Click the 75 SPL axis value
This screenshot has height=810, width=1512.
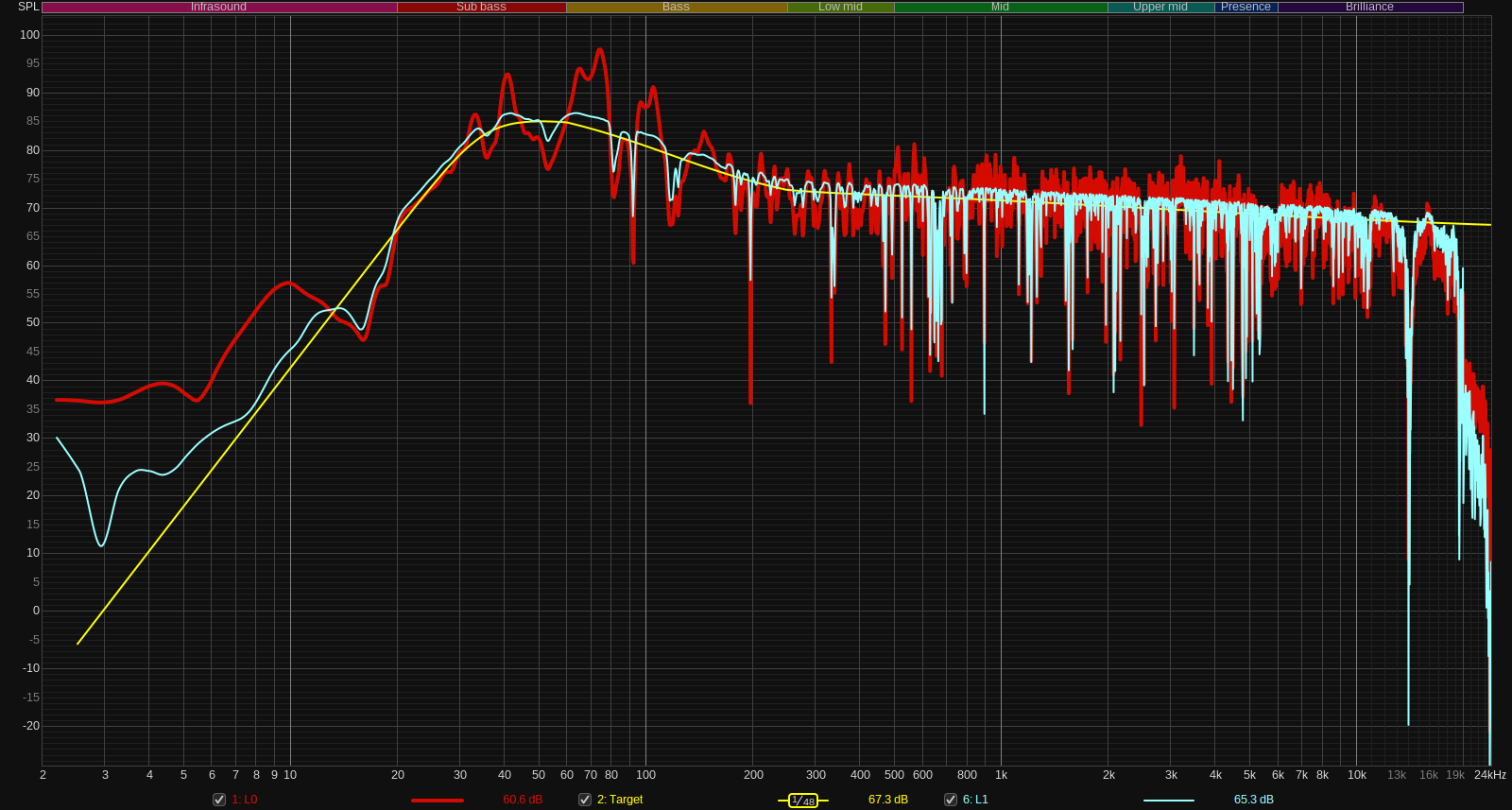pyautogui.click(x=33, y=179)
